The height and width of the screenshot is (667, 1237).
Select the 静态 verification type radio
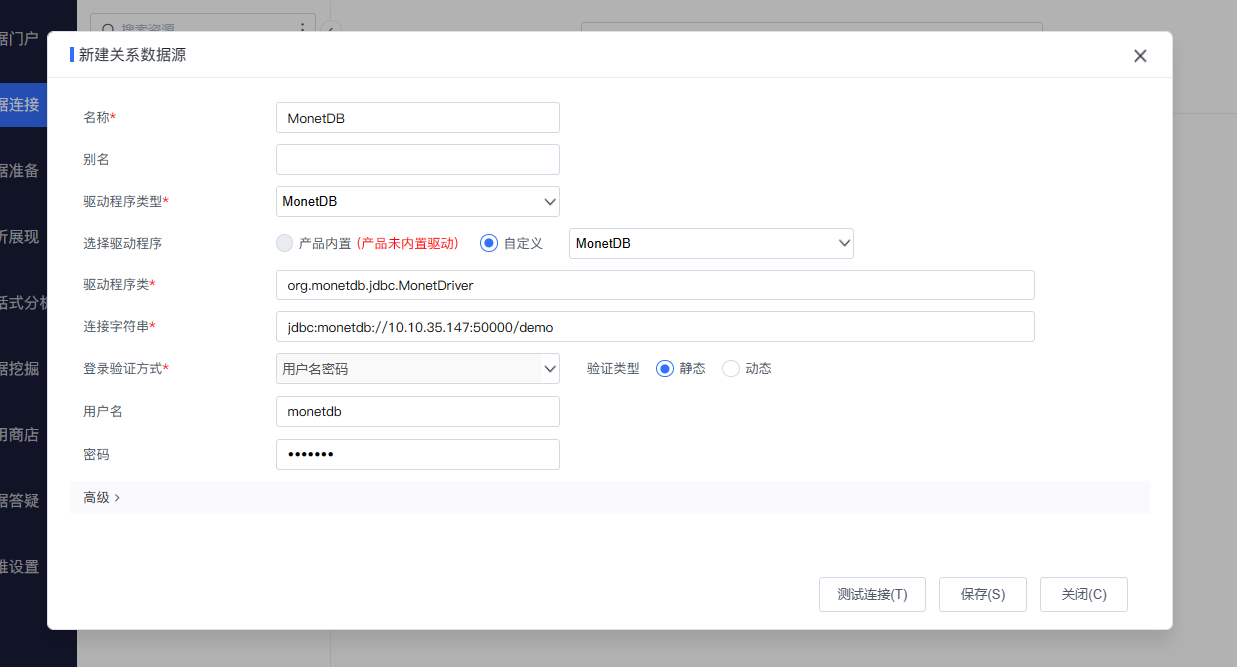coord(665,369)
